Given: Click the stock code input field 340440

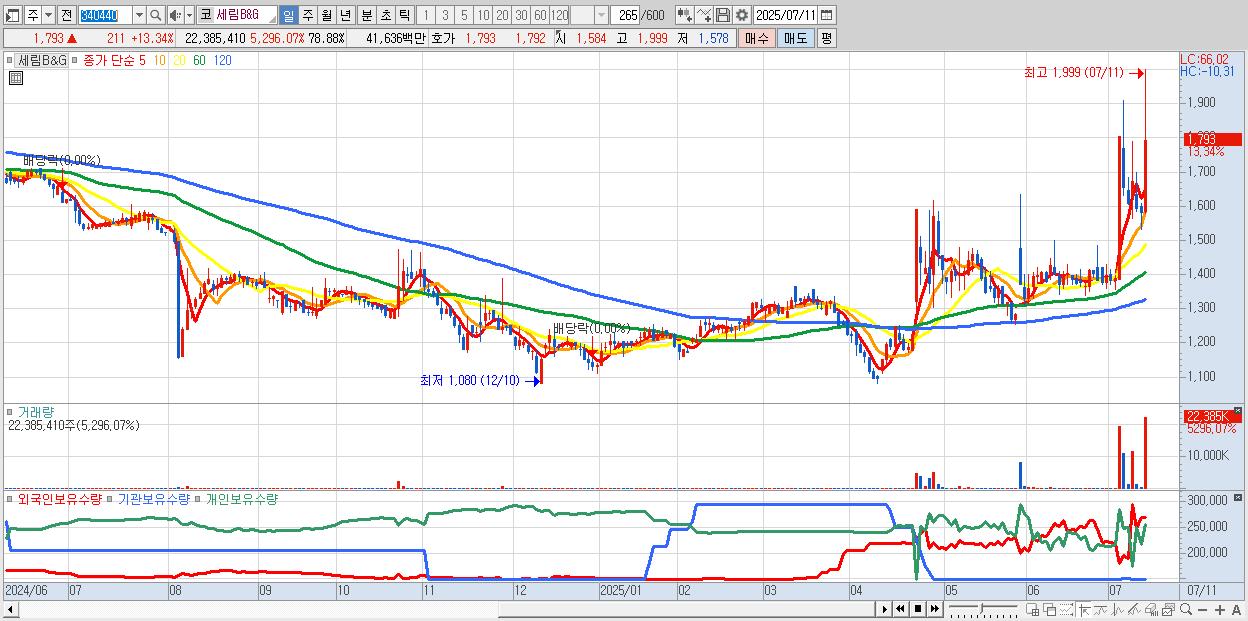Looking at the screenshot, I should pyautogui.click(x=105, y=15).
